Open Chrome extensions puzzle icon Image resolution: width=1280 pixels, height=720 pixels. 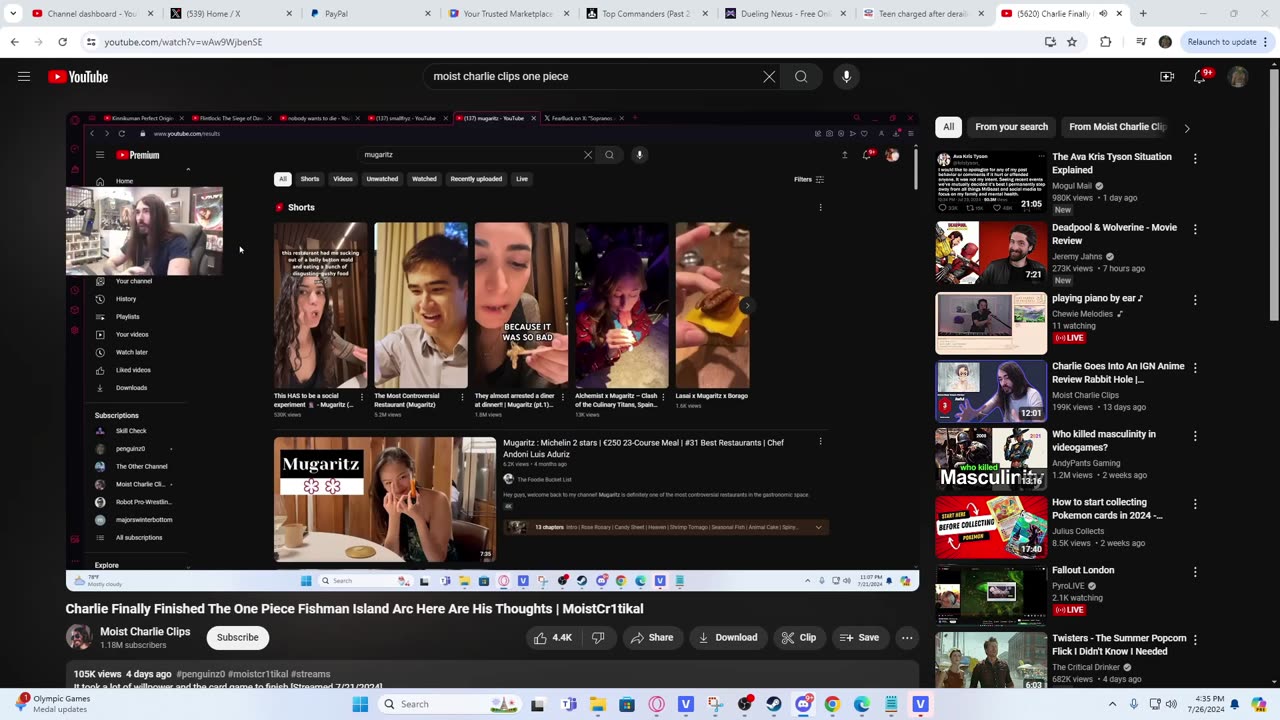1105,42
